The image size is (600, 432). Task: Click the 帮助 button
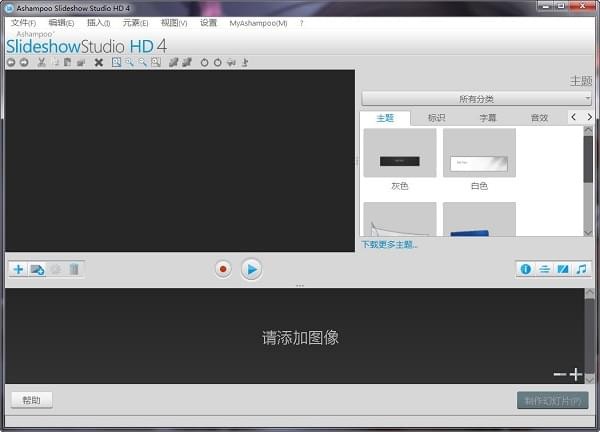[x=31, y=400]
